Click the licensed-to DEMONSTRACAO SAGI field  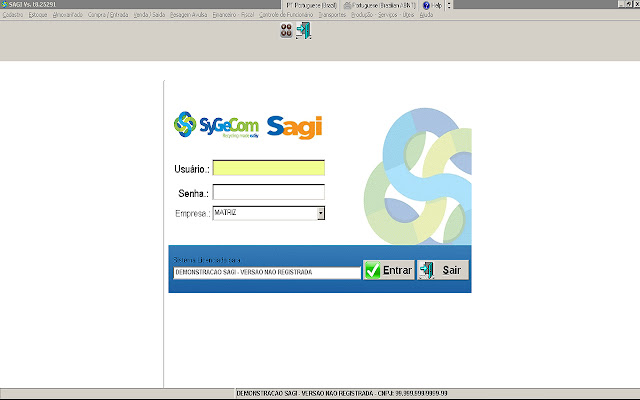click(x=267, y=273)
